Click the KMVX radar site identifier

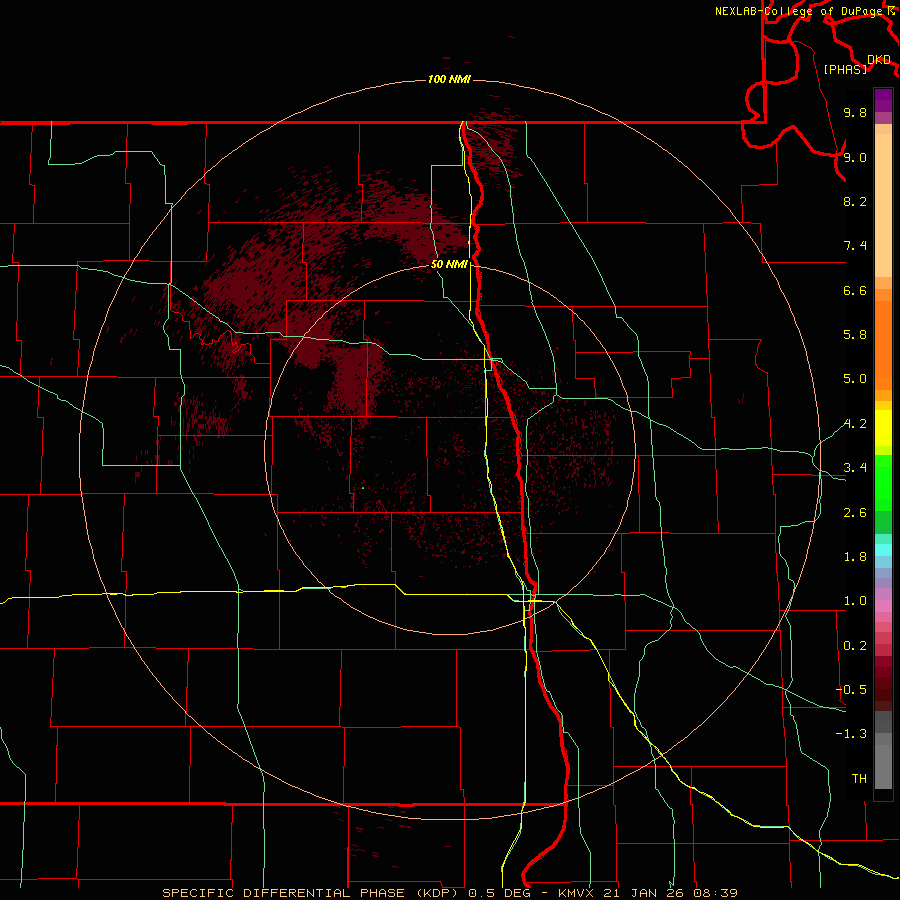point(576,893)
